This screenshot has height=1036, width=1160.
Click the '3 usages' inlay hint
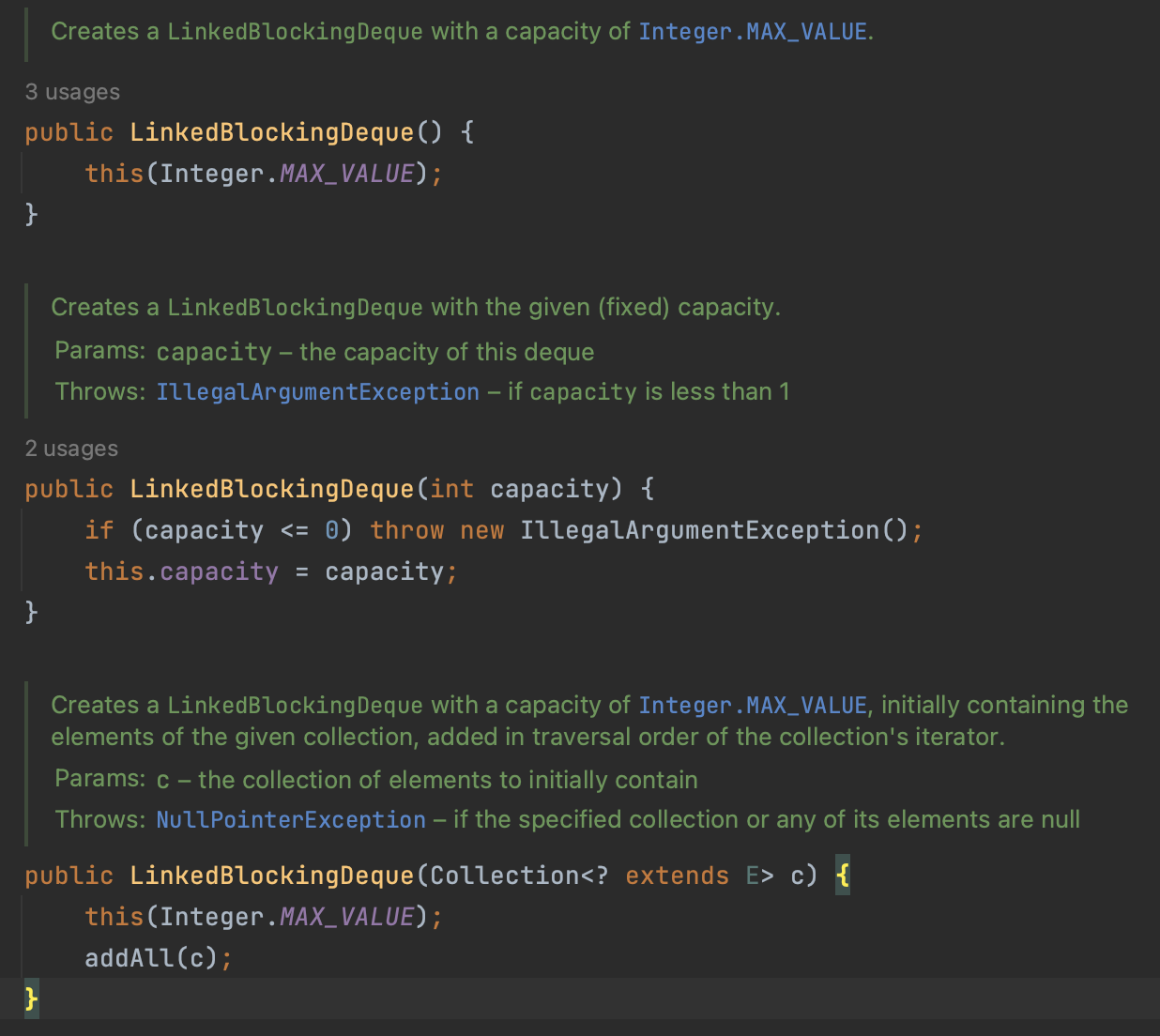tap(72, 92)
